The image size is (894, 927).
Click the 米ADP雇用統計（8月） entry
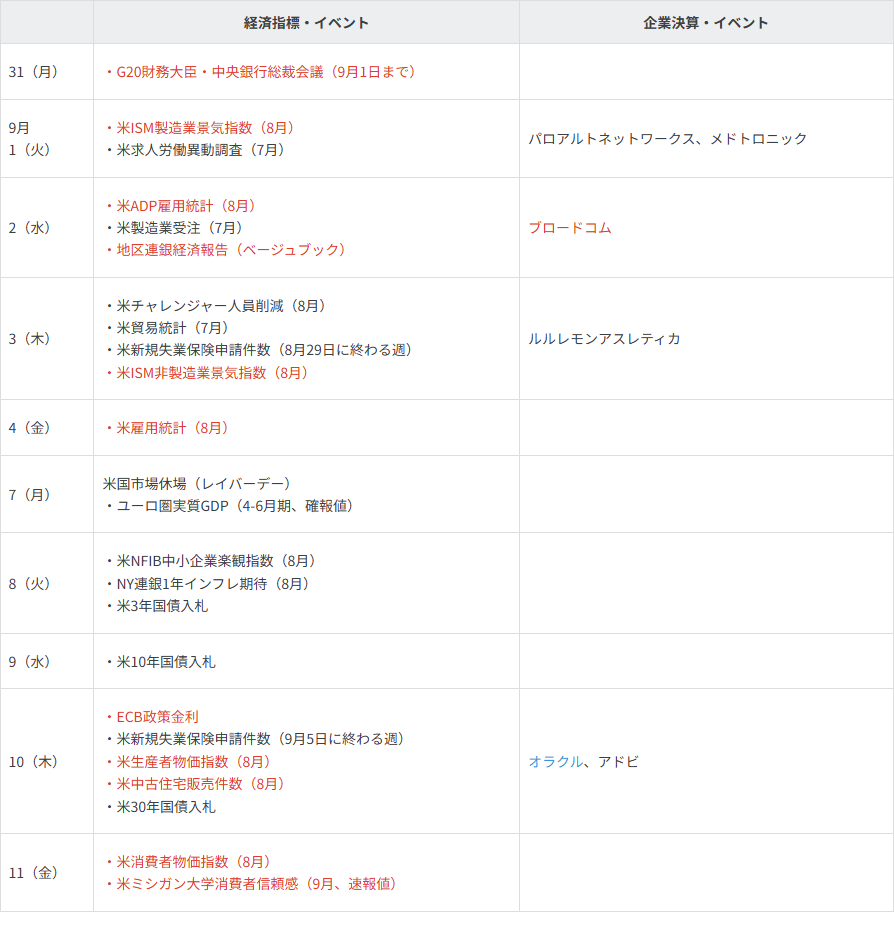[181, 206]
